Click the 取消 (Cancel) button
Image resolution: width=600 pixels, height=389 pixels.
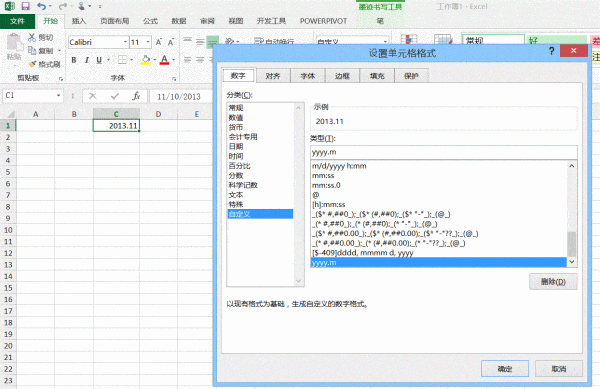pos(559,369)
